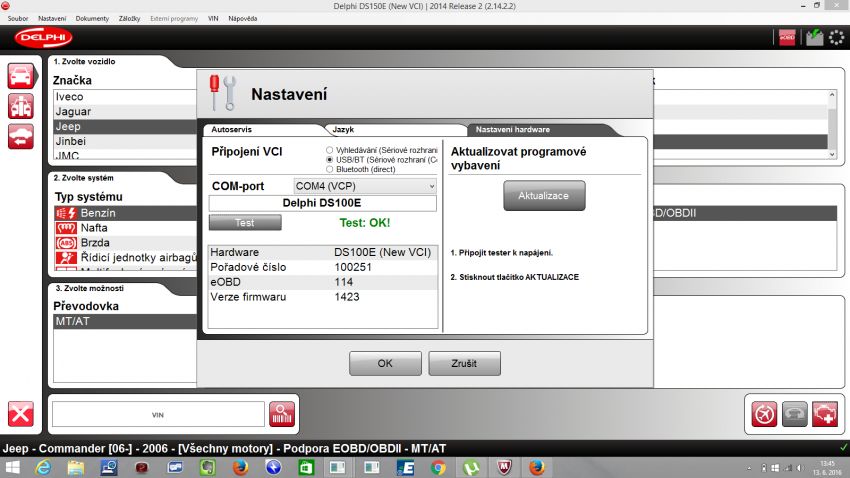This screenshot has height=478, width=850.
Task: Open Evernote elephant icon in taskbar
Action: tap(208, 467)
